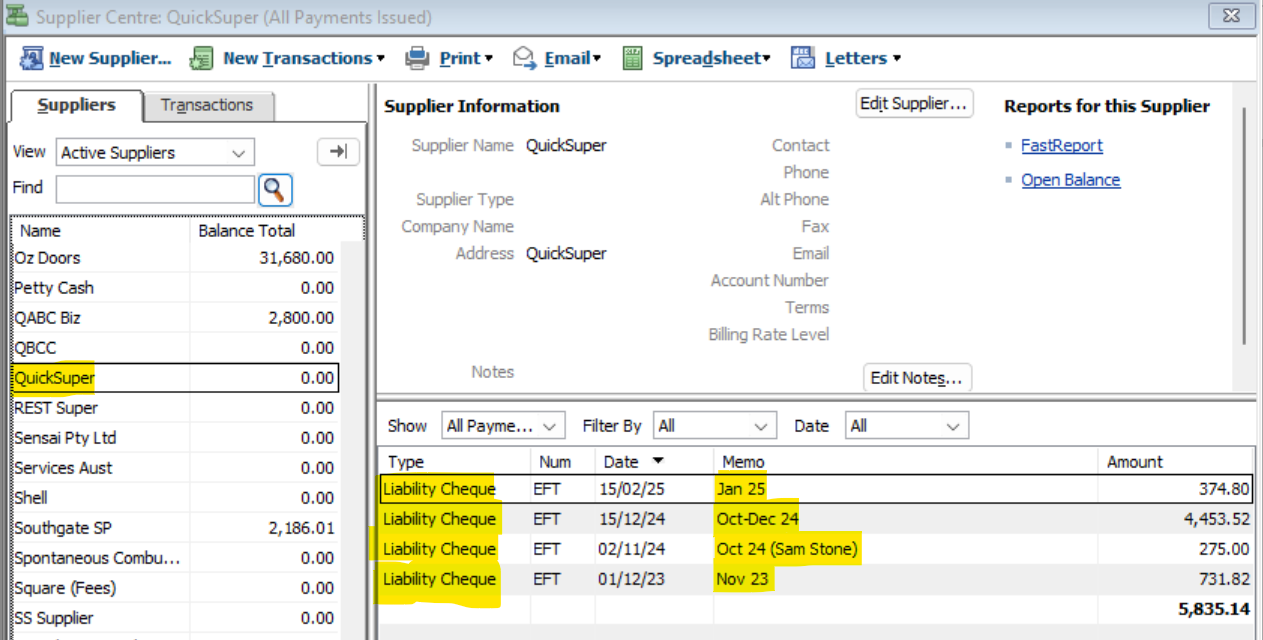Click the Email envelope icon
Image resolution: width=1263 pixels, height=640 pixels.
point(525,58)
